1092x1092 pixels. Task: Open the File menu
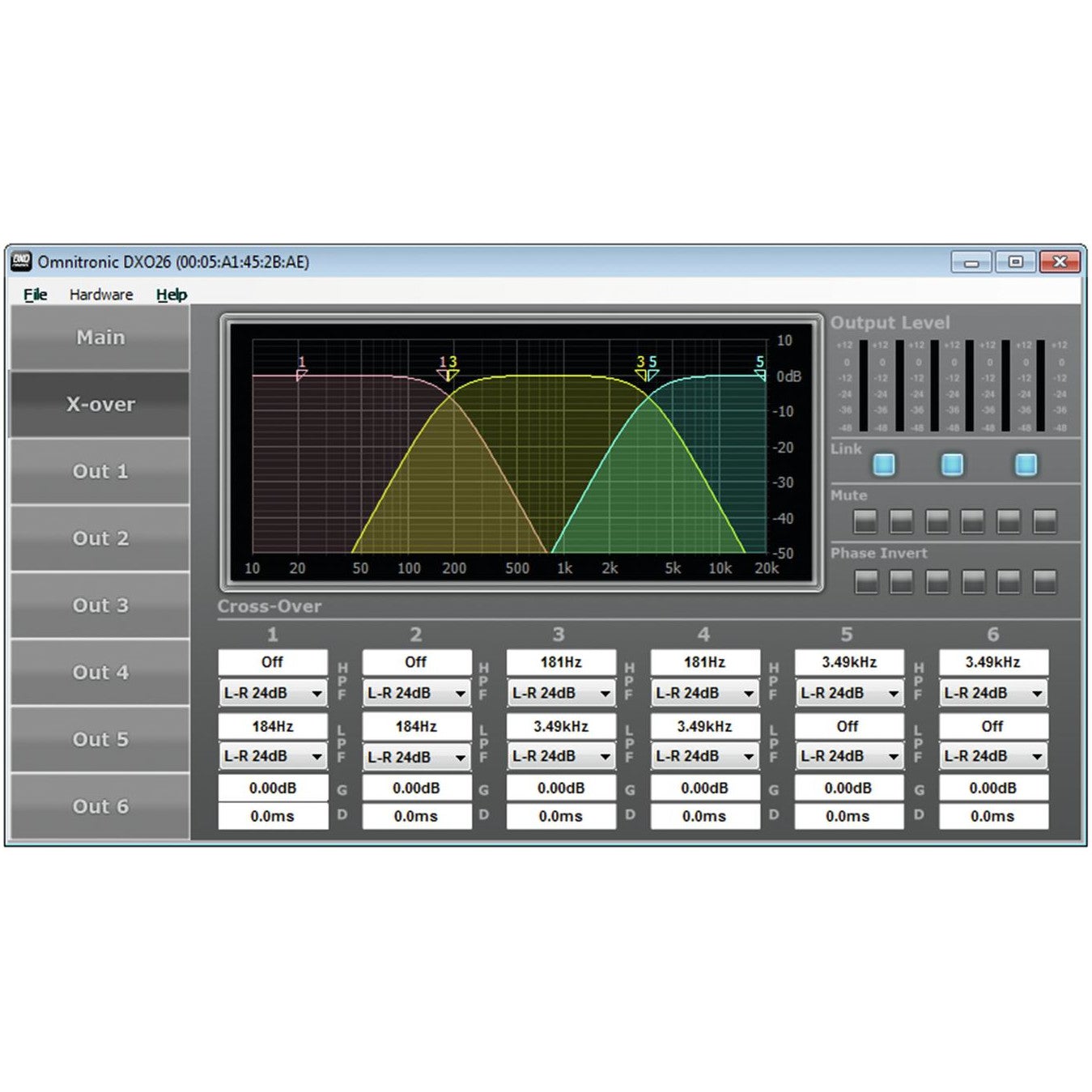click(x=35, y=295)
